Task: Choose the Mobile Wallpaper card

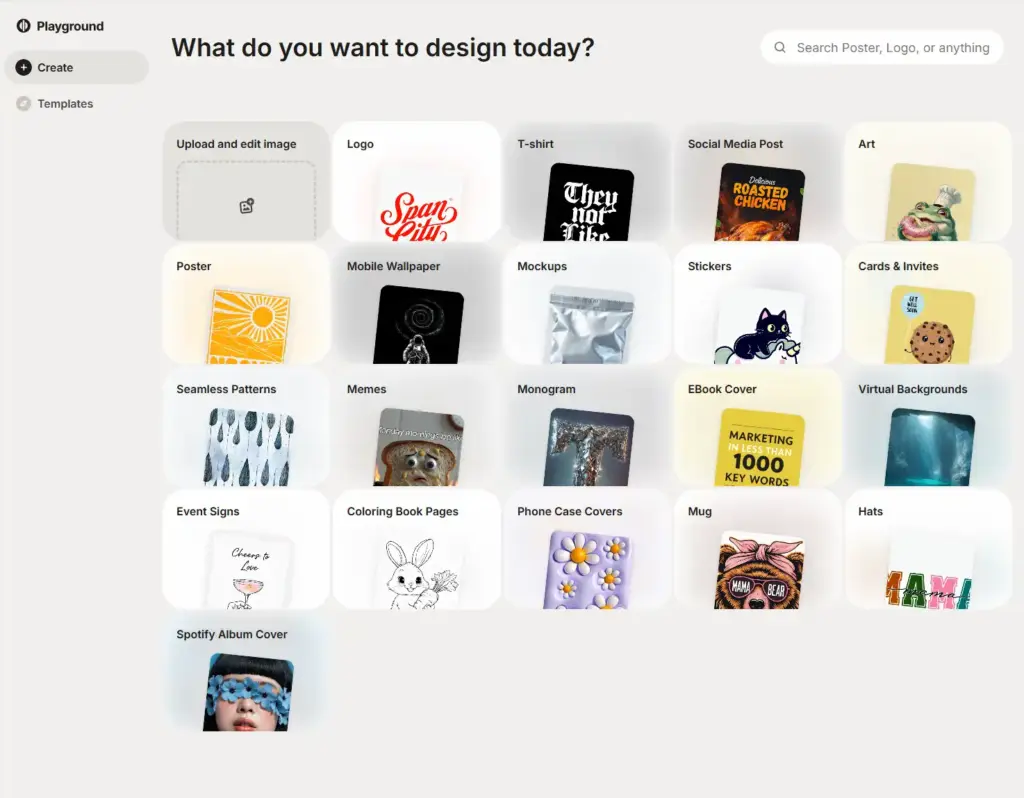Action: click(x=417, y=304)
